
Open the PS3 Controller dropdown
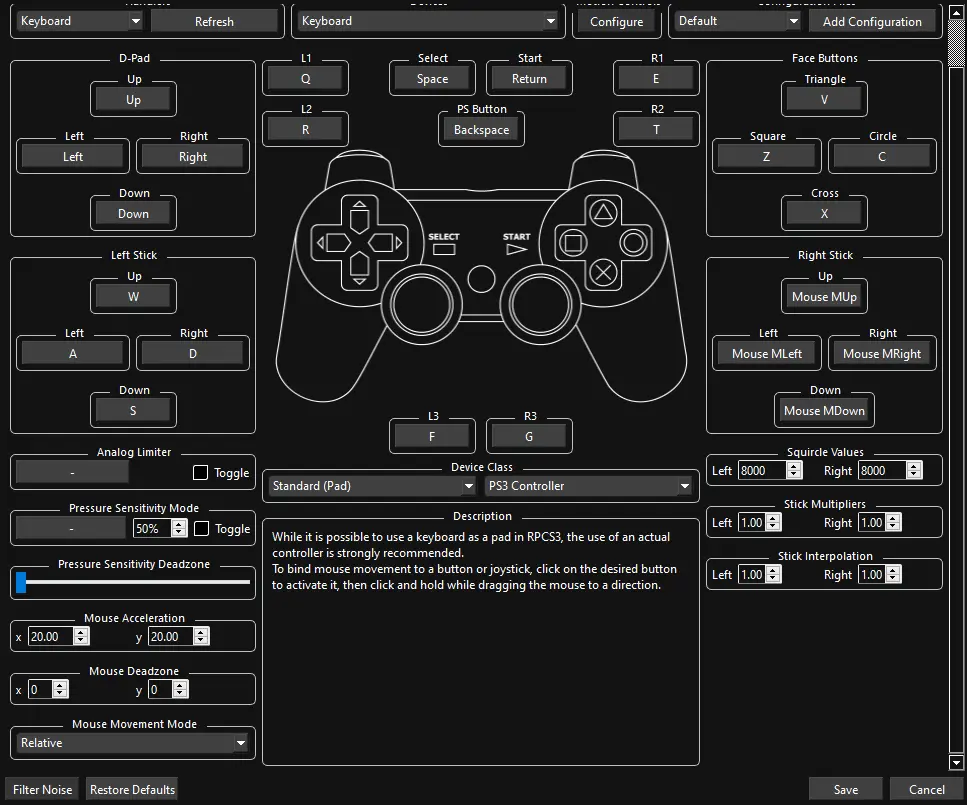[588, 486]
